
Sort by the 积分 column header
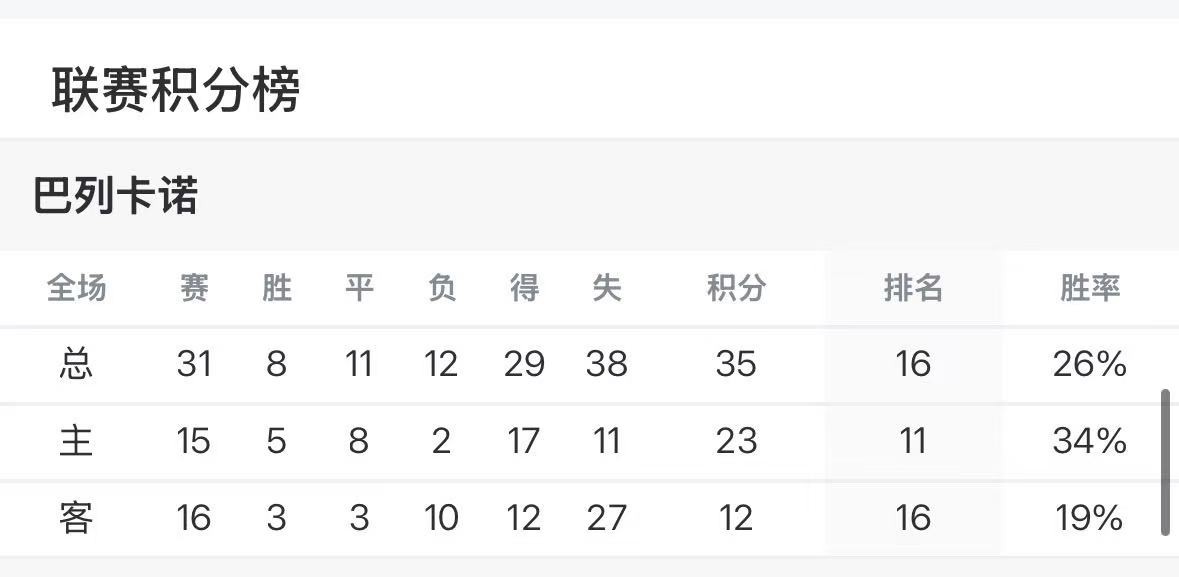(x=736, y=289)
